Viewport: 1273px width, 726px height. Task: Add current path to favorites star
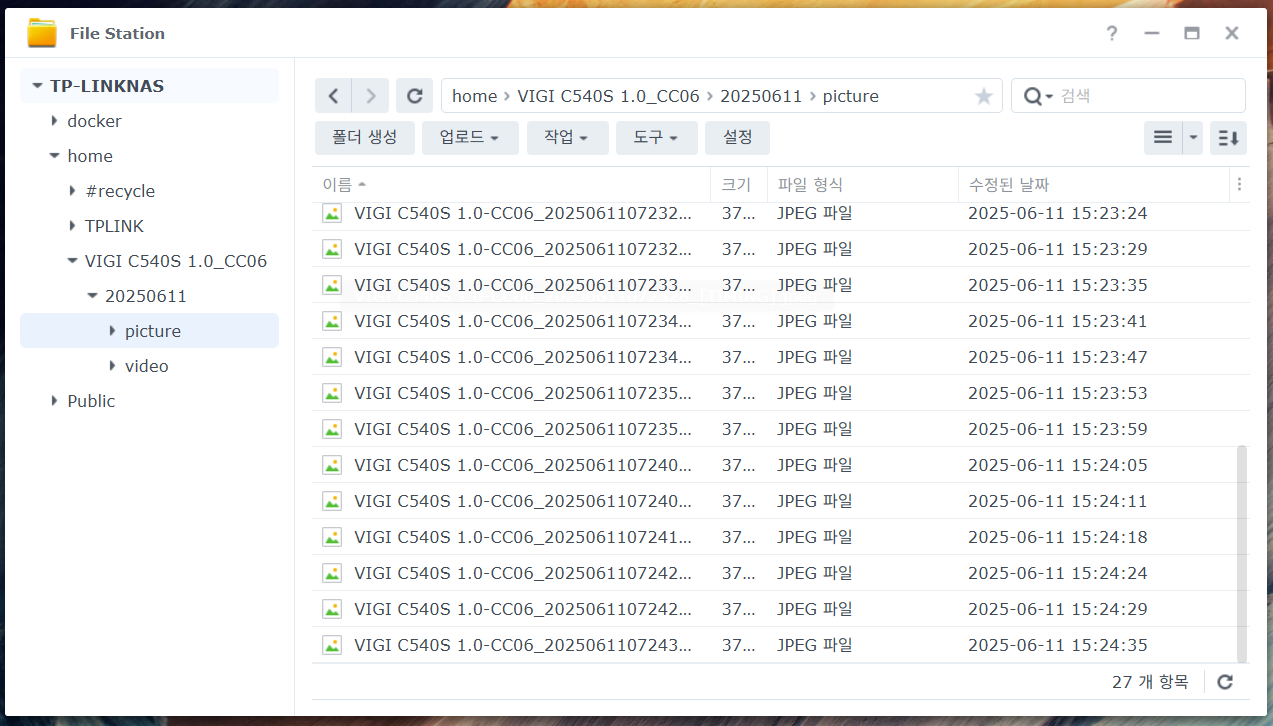point(984,96)
